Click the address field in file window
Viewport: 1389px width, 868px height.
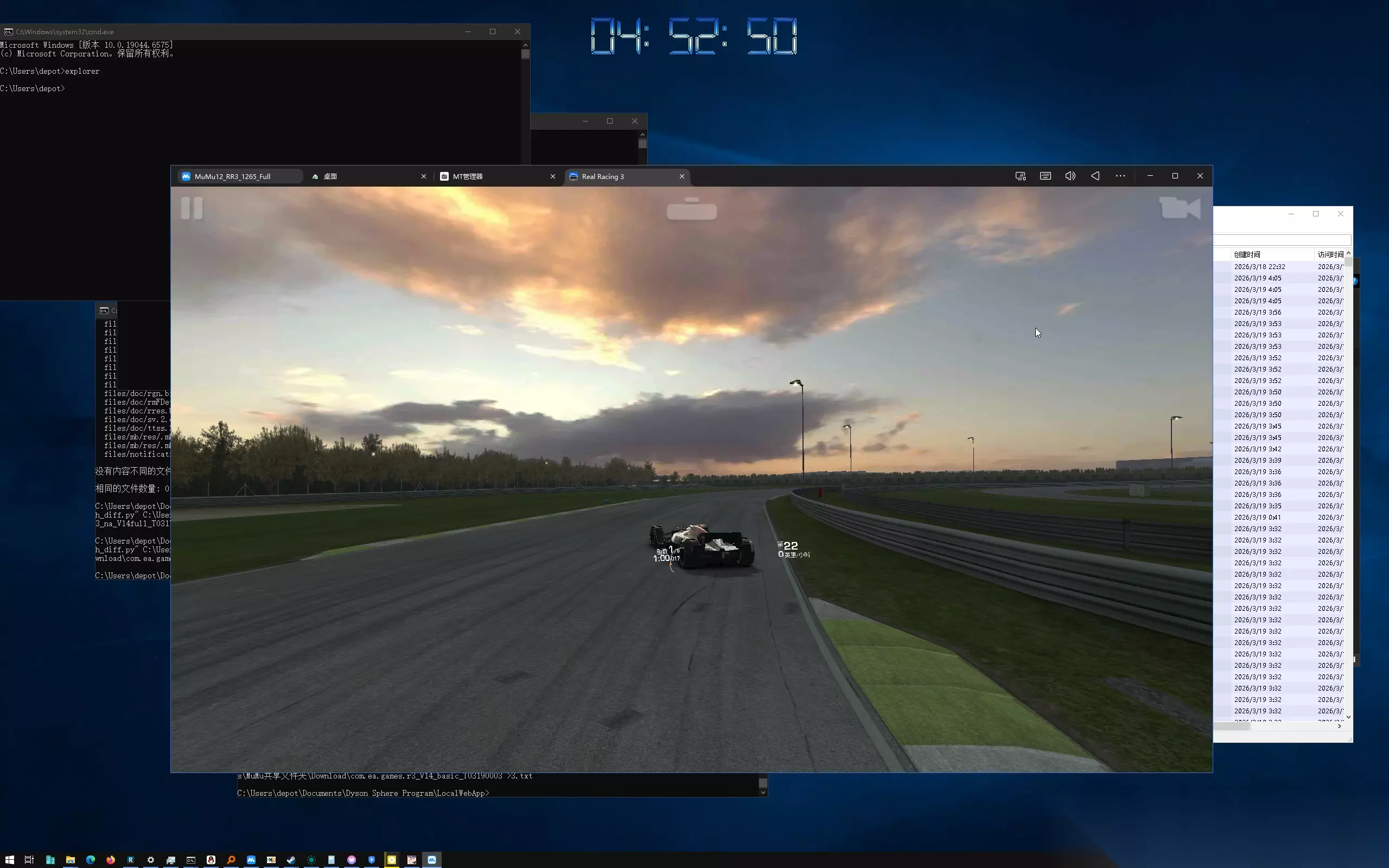(1282, 239)
